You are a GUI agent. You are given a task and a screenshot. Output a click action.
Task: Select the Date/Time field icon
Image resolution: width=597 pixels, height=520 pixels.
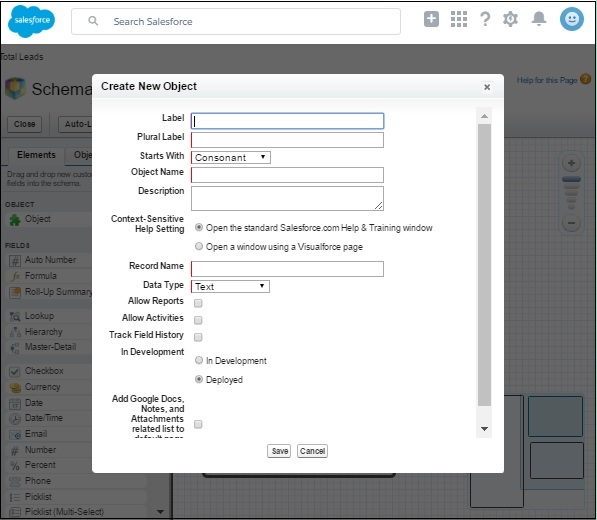tap(15, 419)
